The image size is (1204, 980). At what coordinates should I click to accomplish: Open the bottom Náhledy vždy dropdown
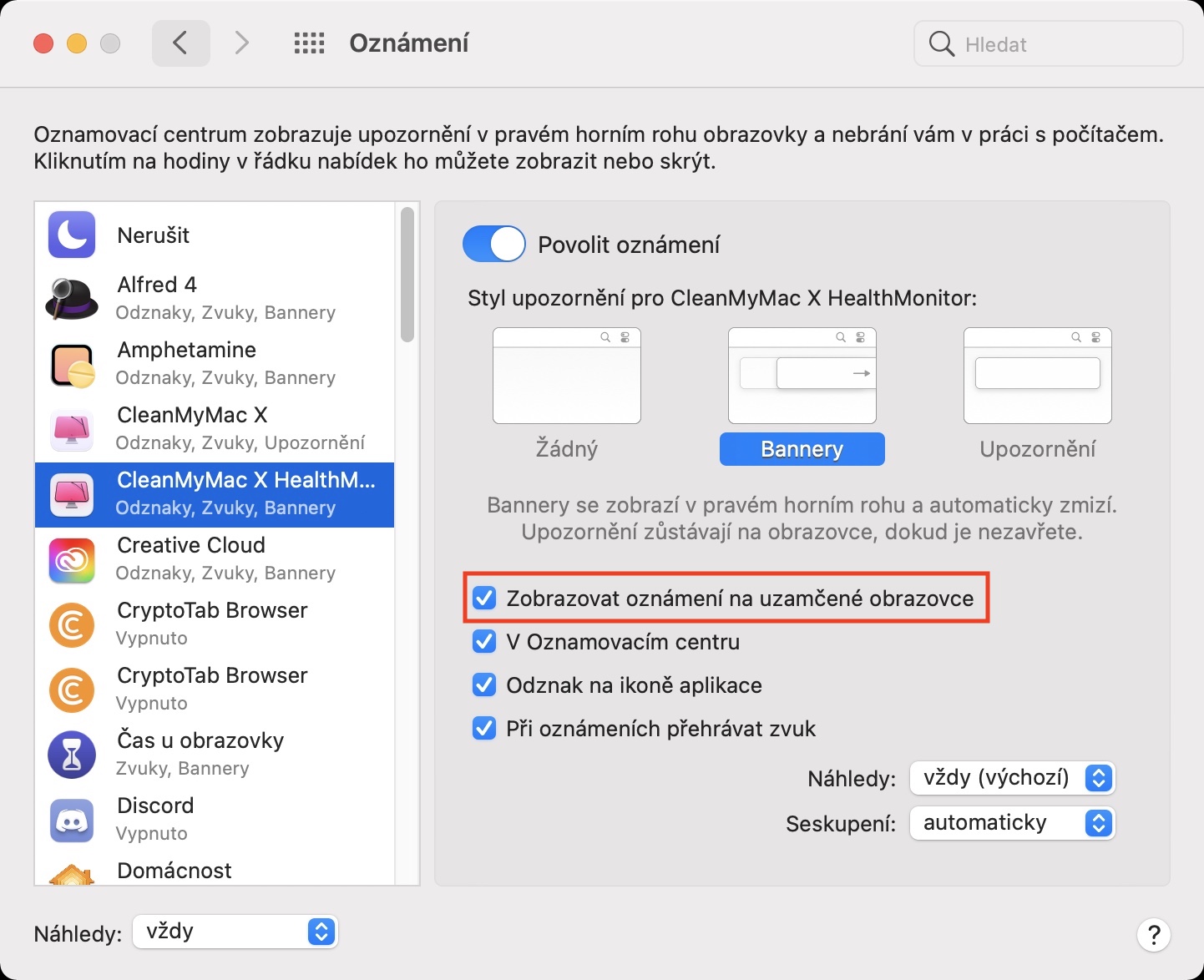click(x=235, y=932)
